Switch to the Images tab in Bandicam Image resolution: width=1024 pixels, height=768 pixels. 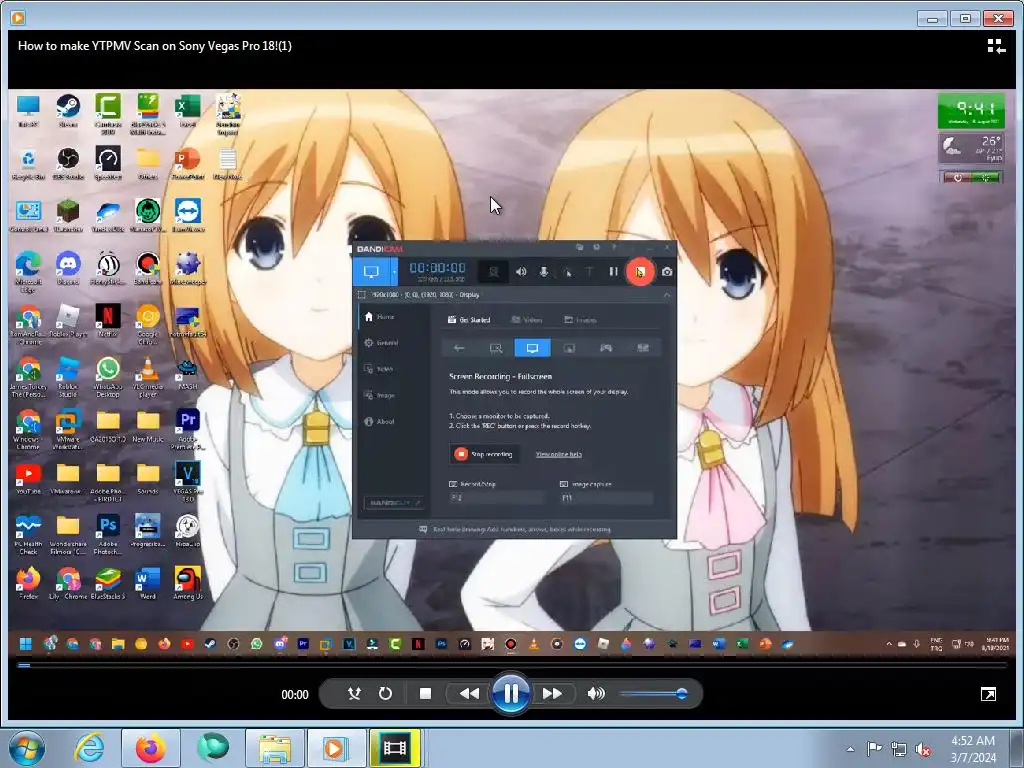(x=580, y=320)
